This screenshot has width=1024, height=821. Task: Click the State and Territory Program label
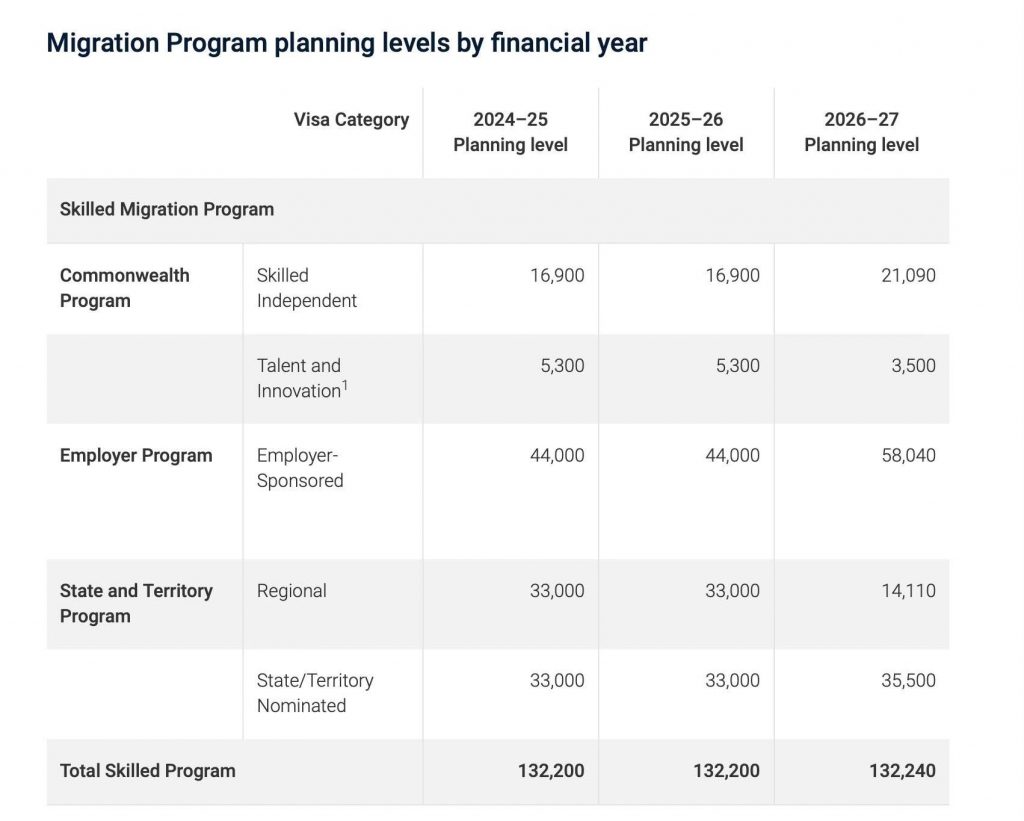tap(136, 604)
